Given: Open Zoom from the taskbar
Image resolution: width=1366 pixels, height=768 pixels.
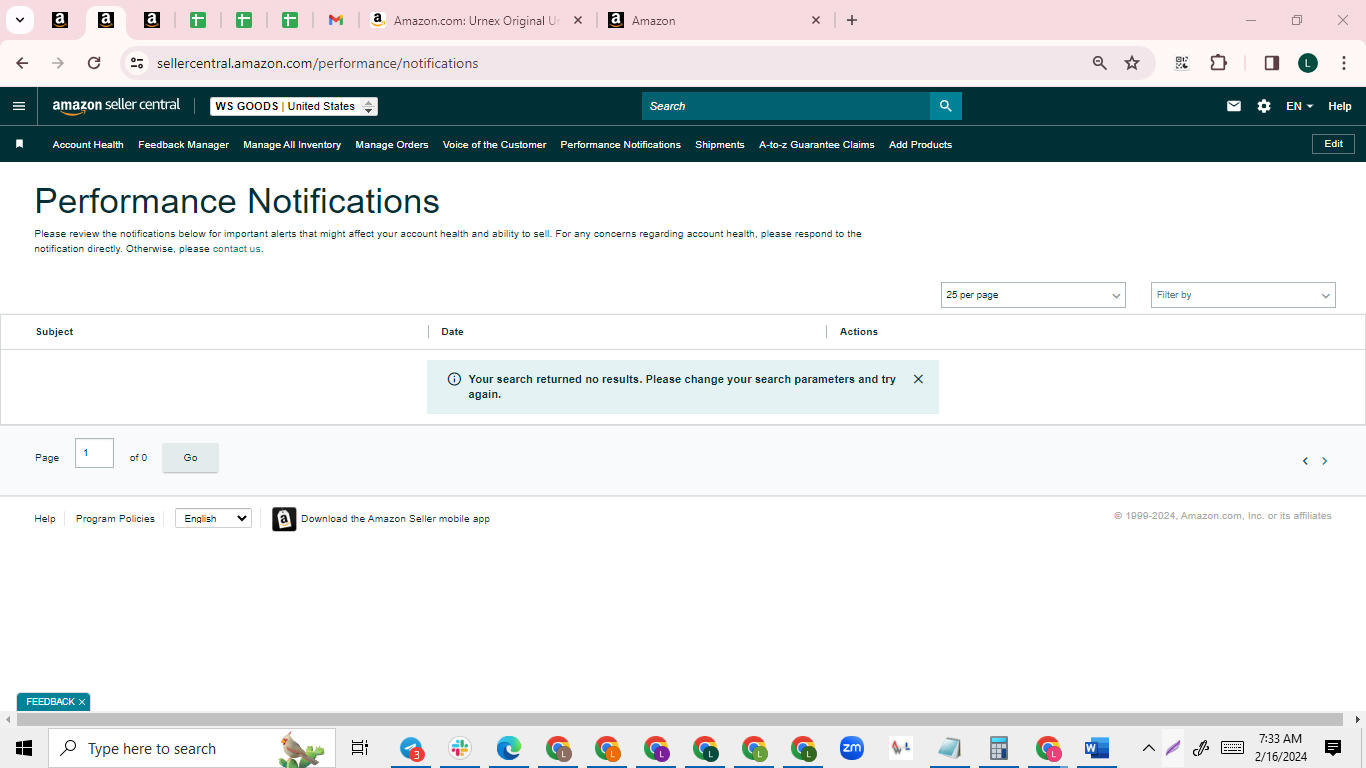Looking at the screenshot, I should (x=852, y=748).
